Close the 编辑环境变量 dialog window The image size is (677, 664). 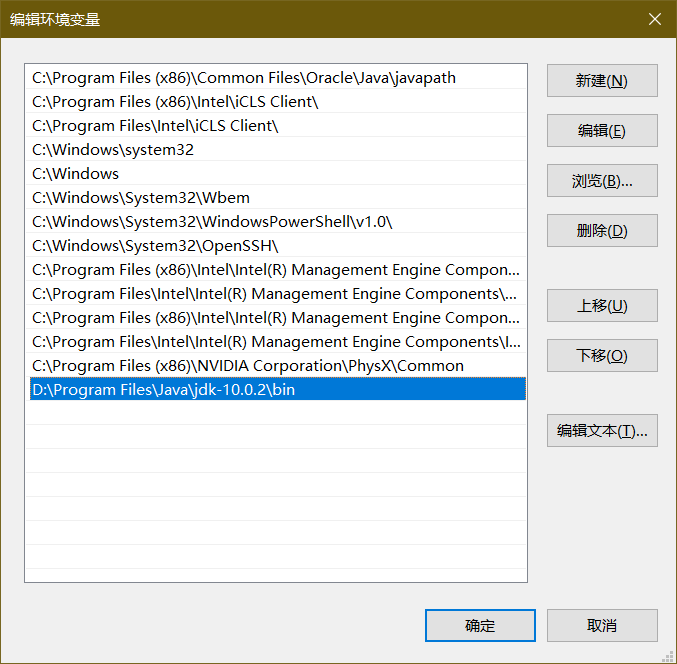click(x=654, y=19)
